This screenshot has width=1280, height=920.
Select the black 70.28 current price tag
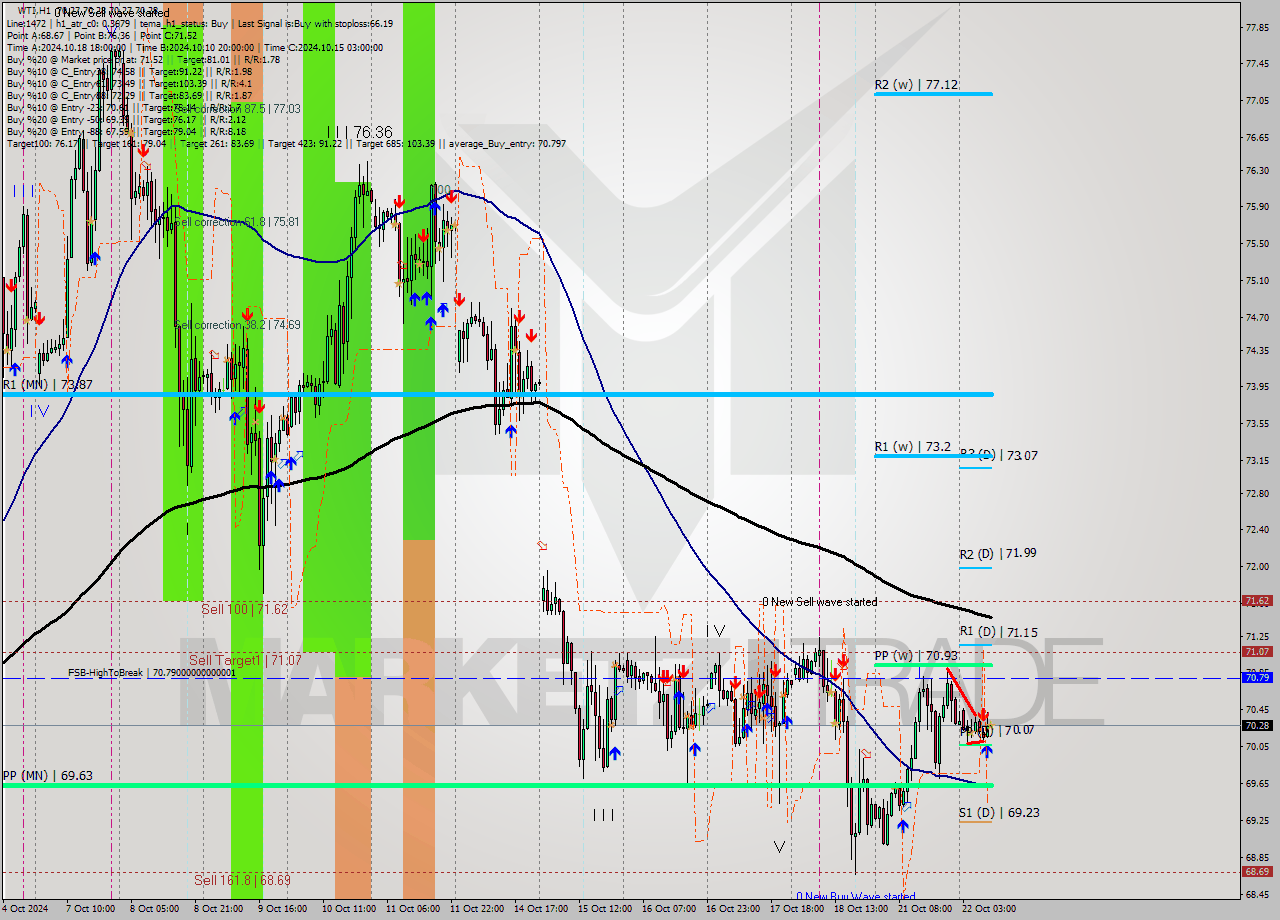click(1257, 725)
